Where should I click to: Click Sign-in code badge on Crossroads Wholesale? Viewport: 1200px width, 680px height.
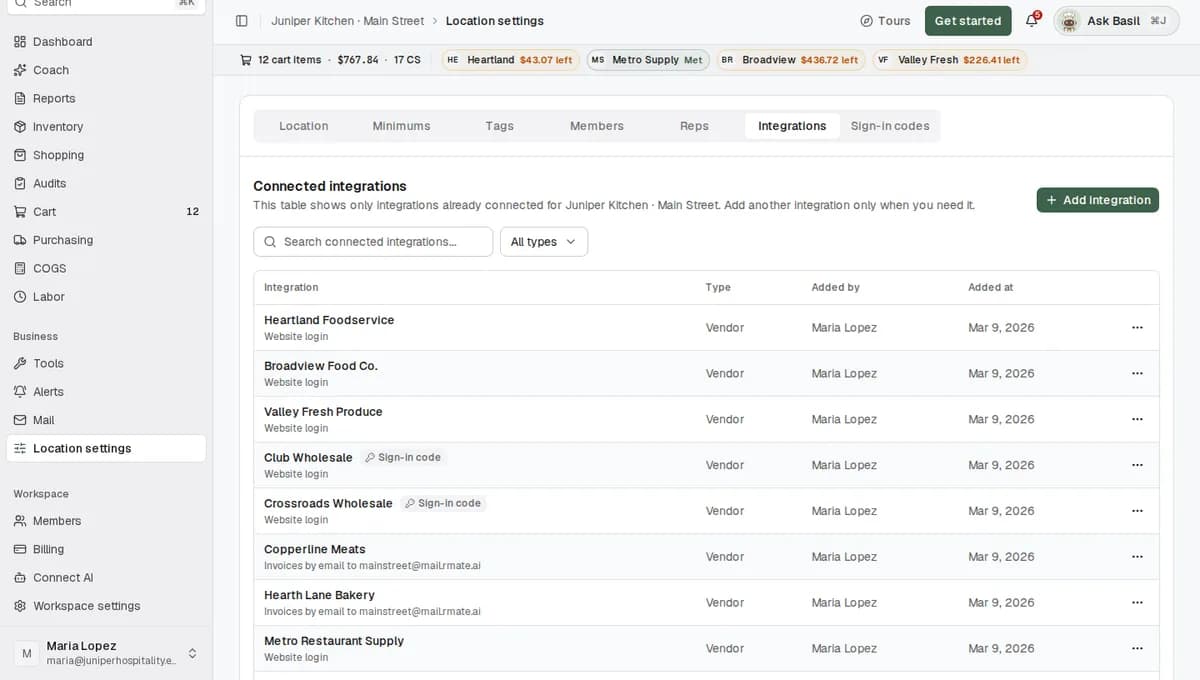(443, 503)
